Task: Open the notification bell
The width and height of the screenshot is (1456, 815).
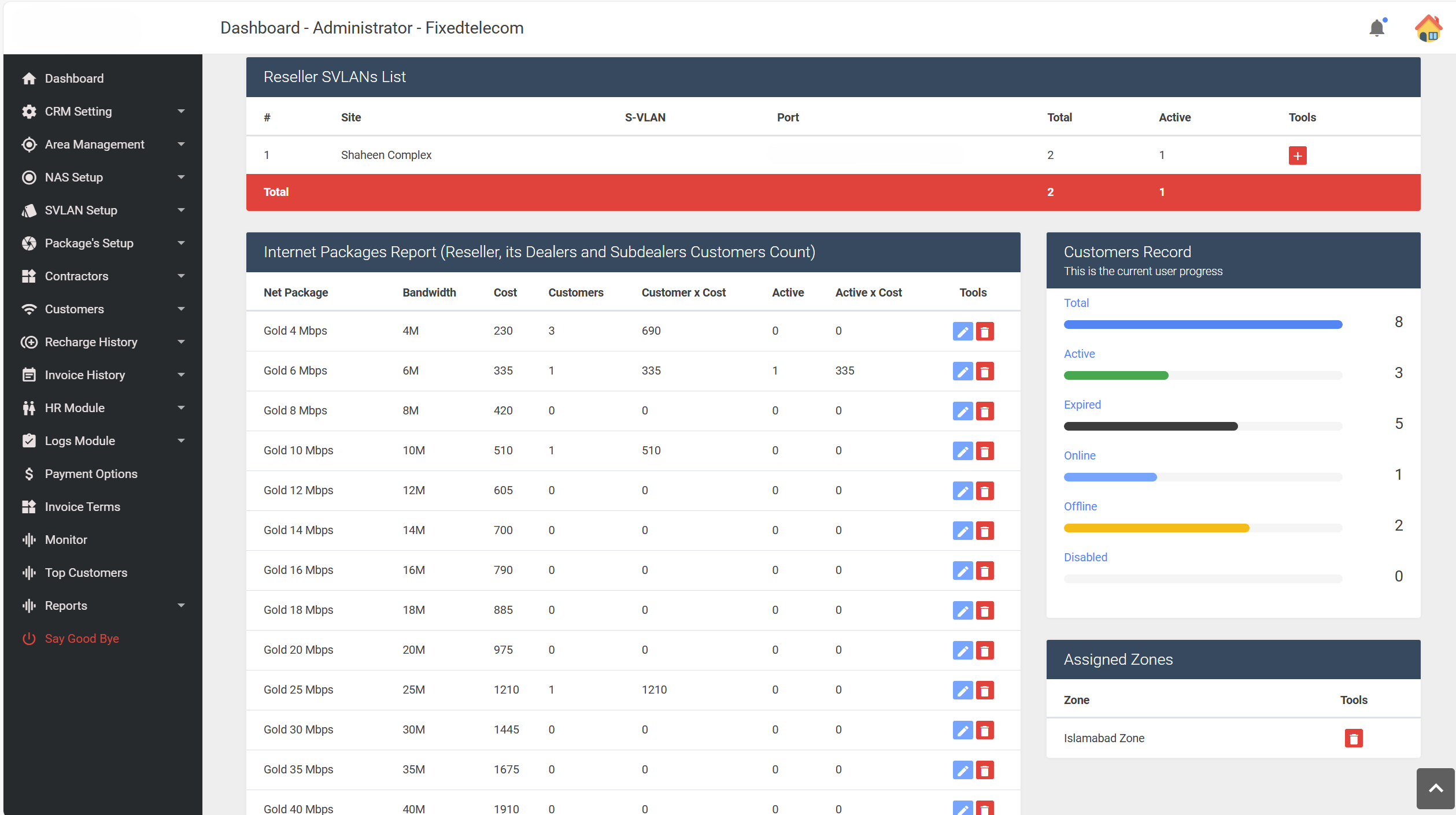Action: tap(1377, 27)
